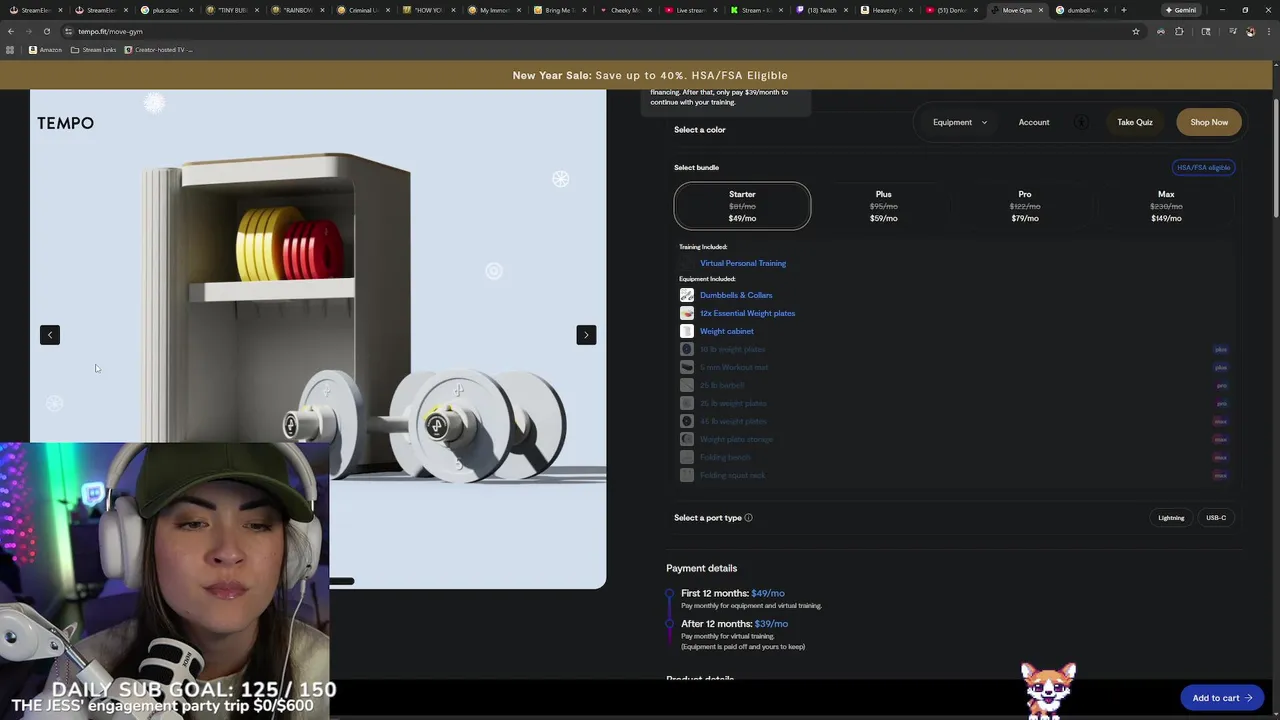Click the Weight cabinet thumbnail icon

click(x=687, y=331)
